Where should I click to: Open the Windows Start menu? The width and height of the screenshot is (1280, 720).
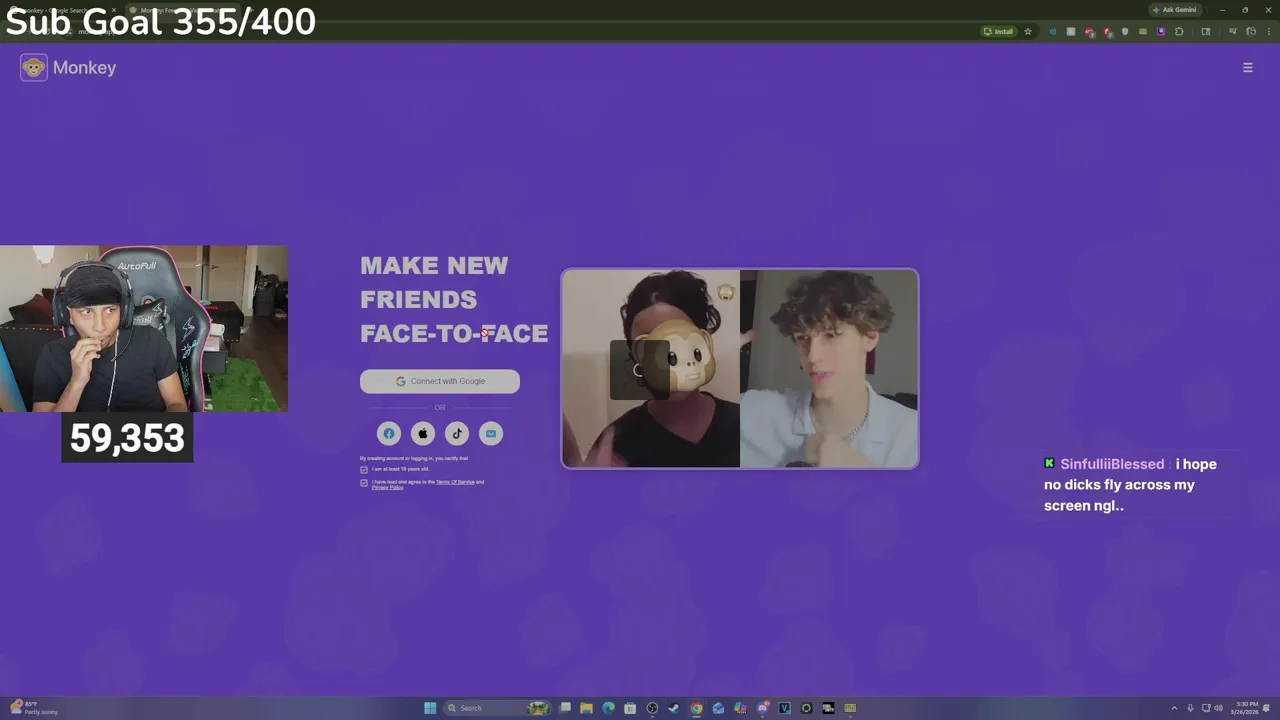pyautogui.click(x=430, y=708)
